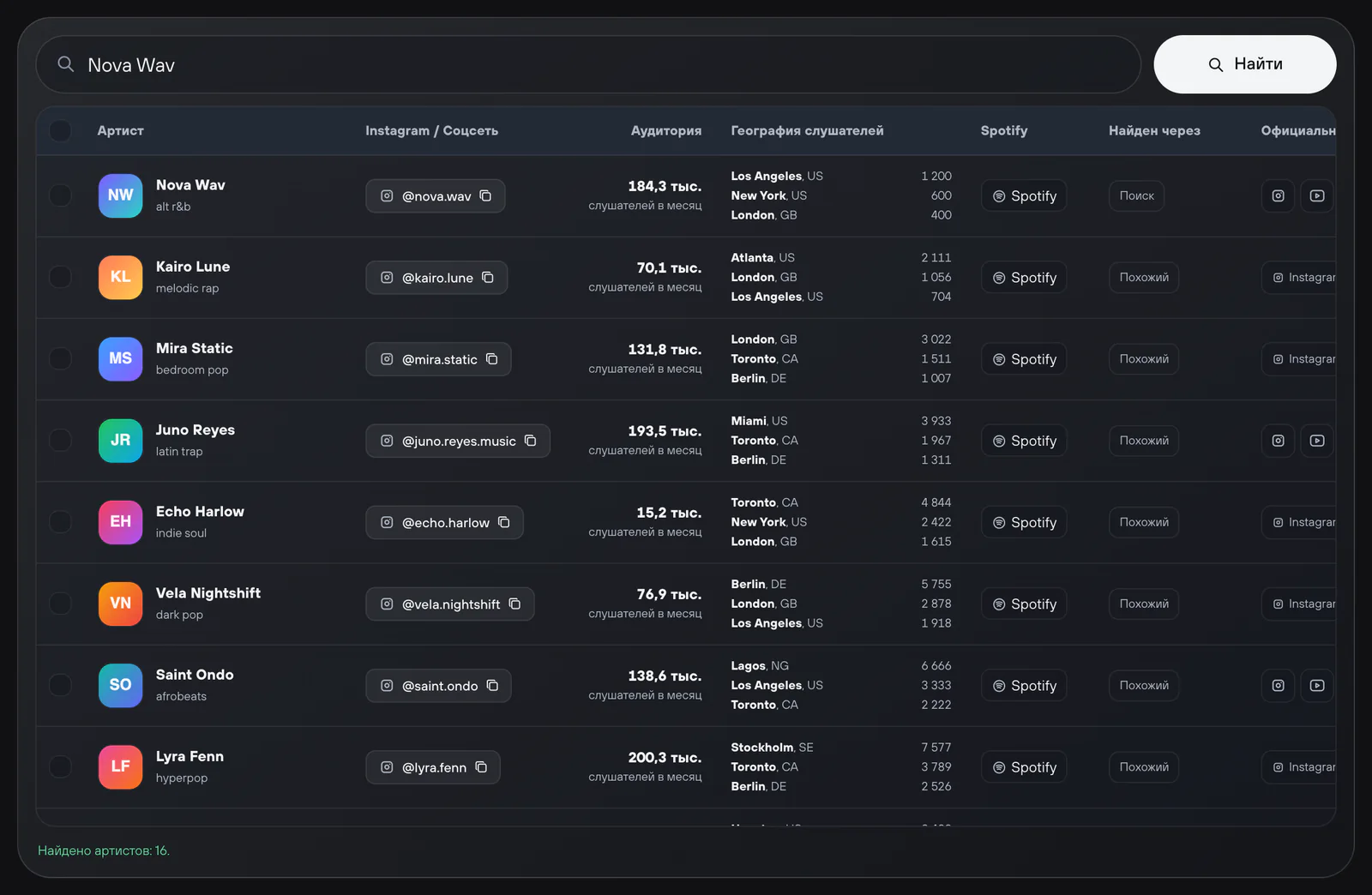Click Похожий tag in Kairo Lune row
The width and height of the screenshot is (1372, 895).
(1144, 278)
